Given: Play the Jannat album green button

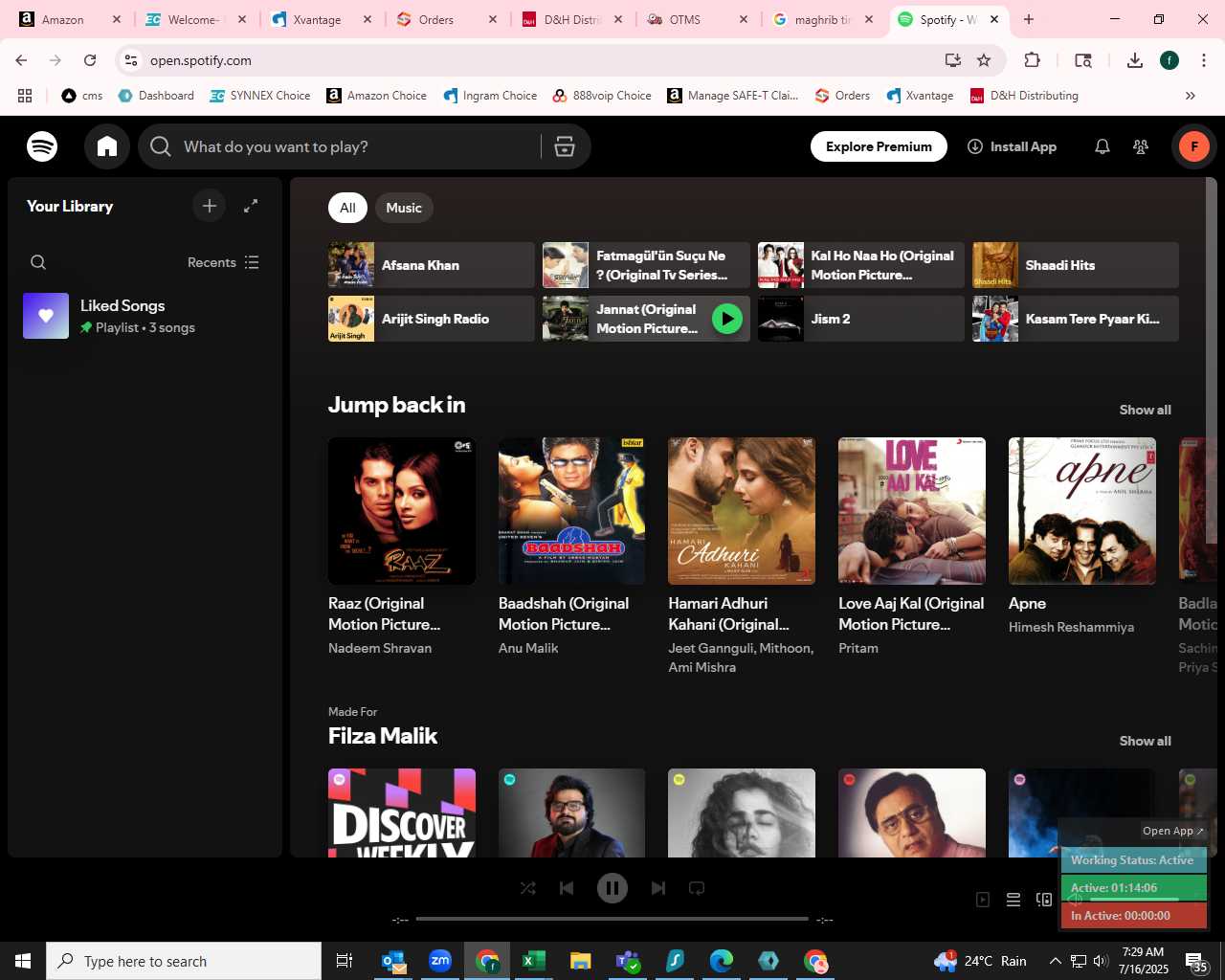Looking at the screenshot, I should point(727,319).
